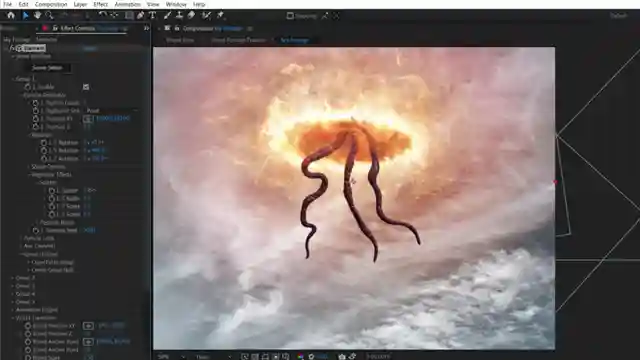Expand the Particle Look section

21,238
